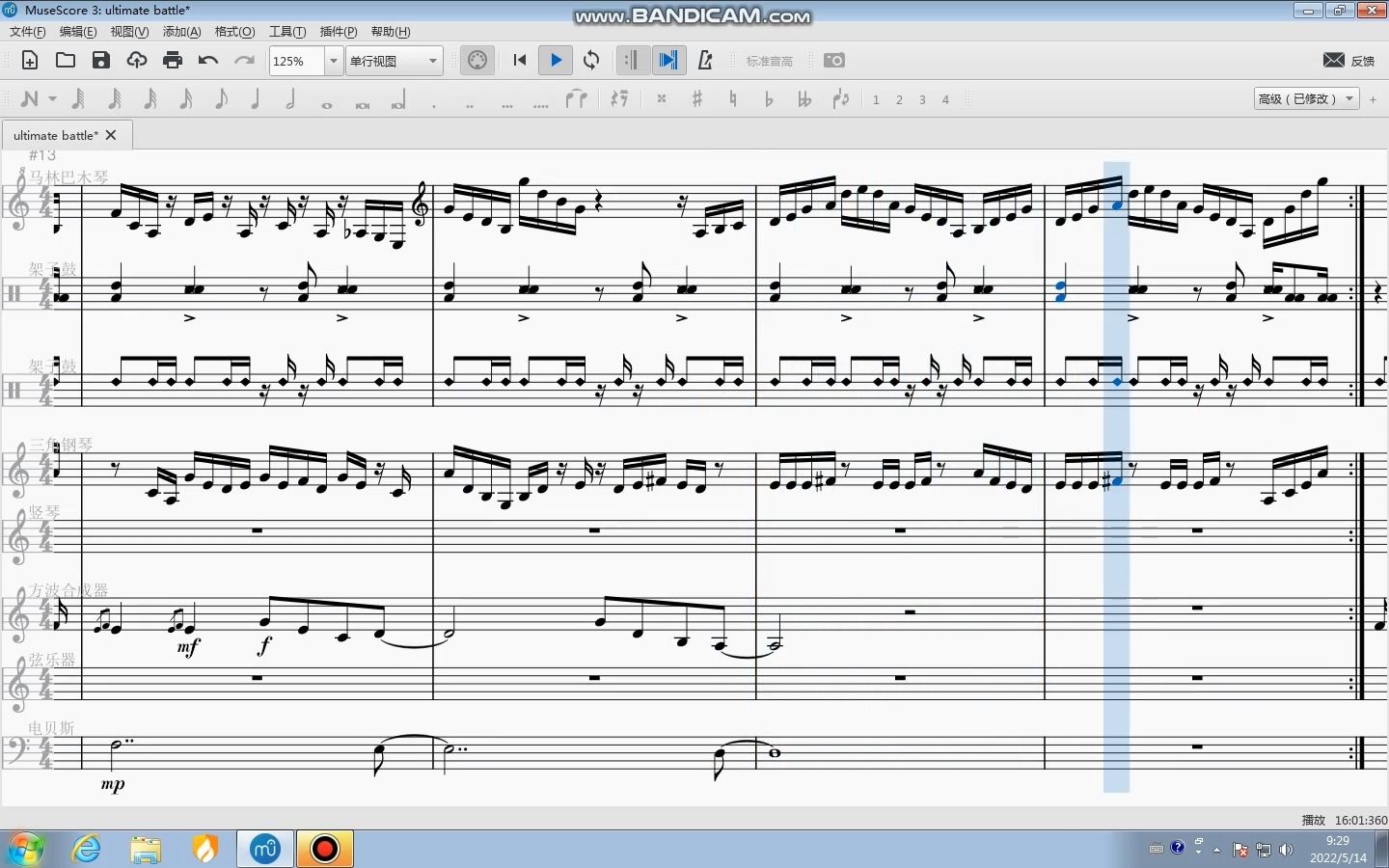Select the half note duration
This screenshot has height=868, width=1389.
point(291,99)
